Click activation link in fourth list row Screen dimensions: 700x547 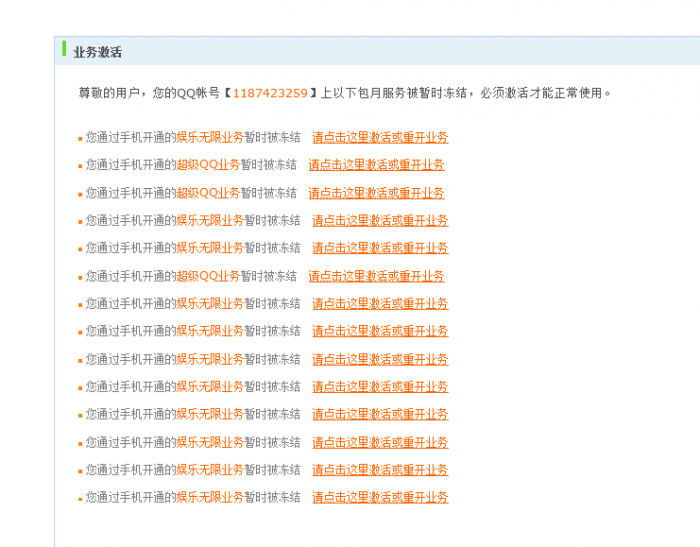380,221
